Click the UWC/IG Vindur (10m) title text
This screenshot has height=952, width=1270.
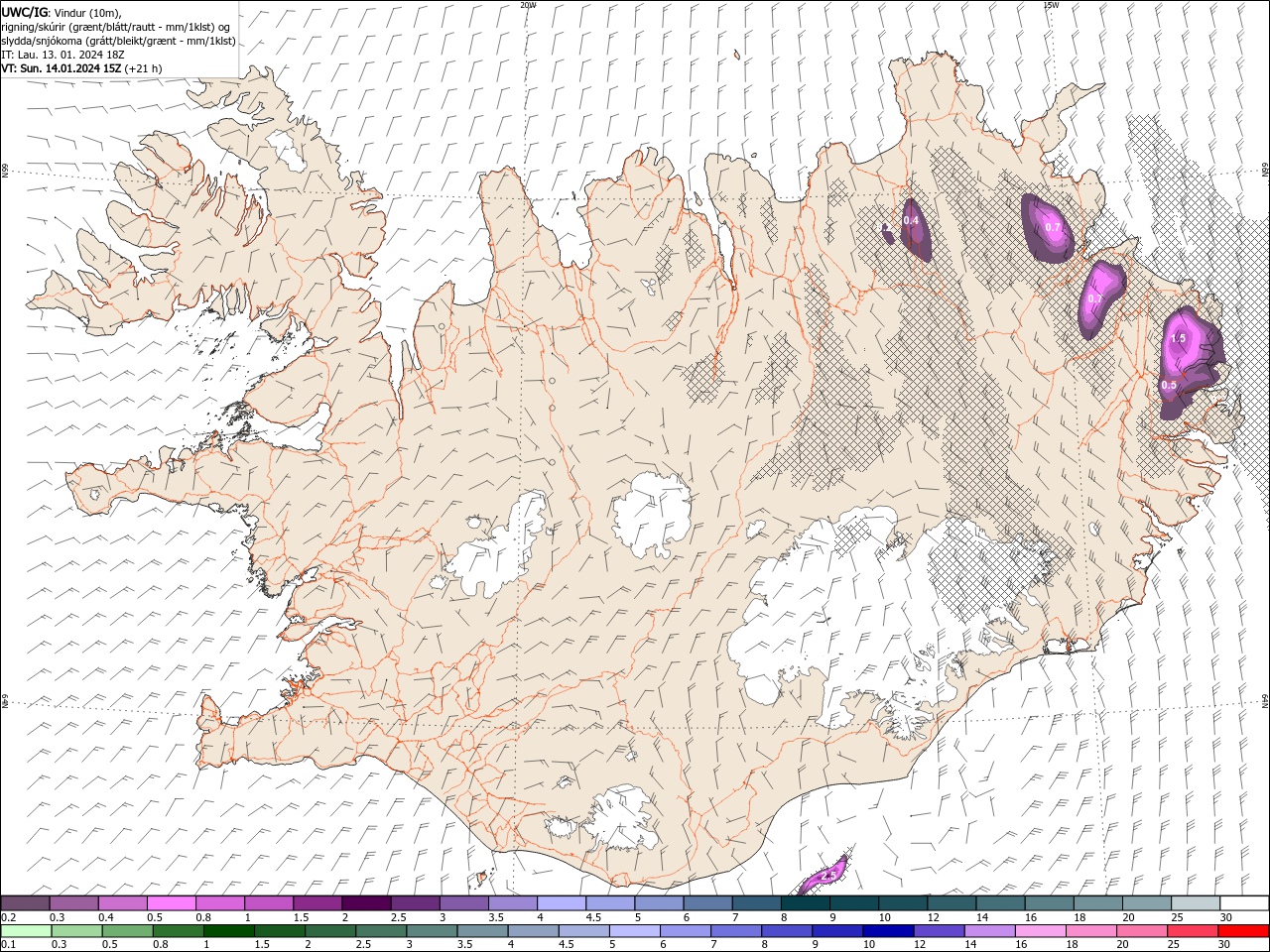[x=62, y=12]
